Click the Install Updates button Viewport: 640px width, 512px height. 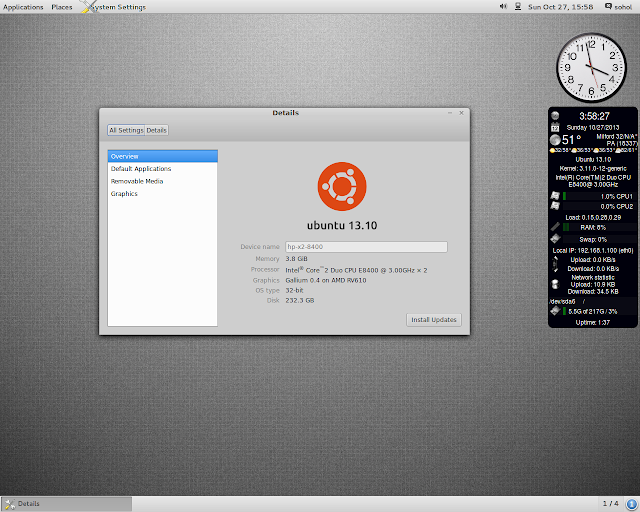pyautogui.click(x=433, y=320)
